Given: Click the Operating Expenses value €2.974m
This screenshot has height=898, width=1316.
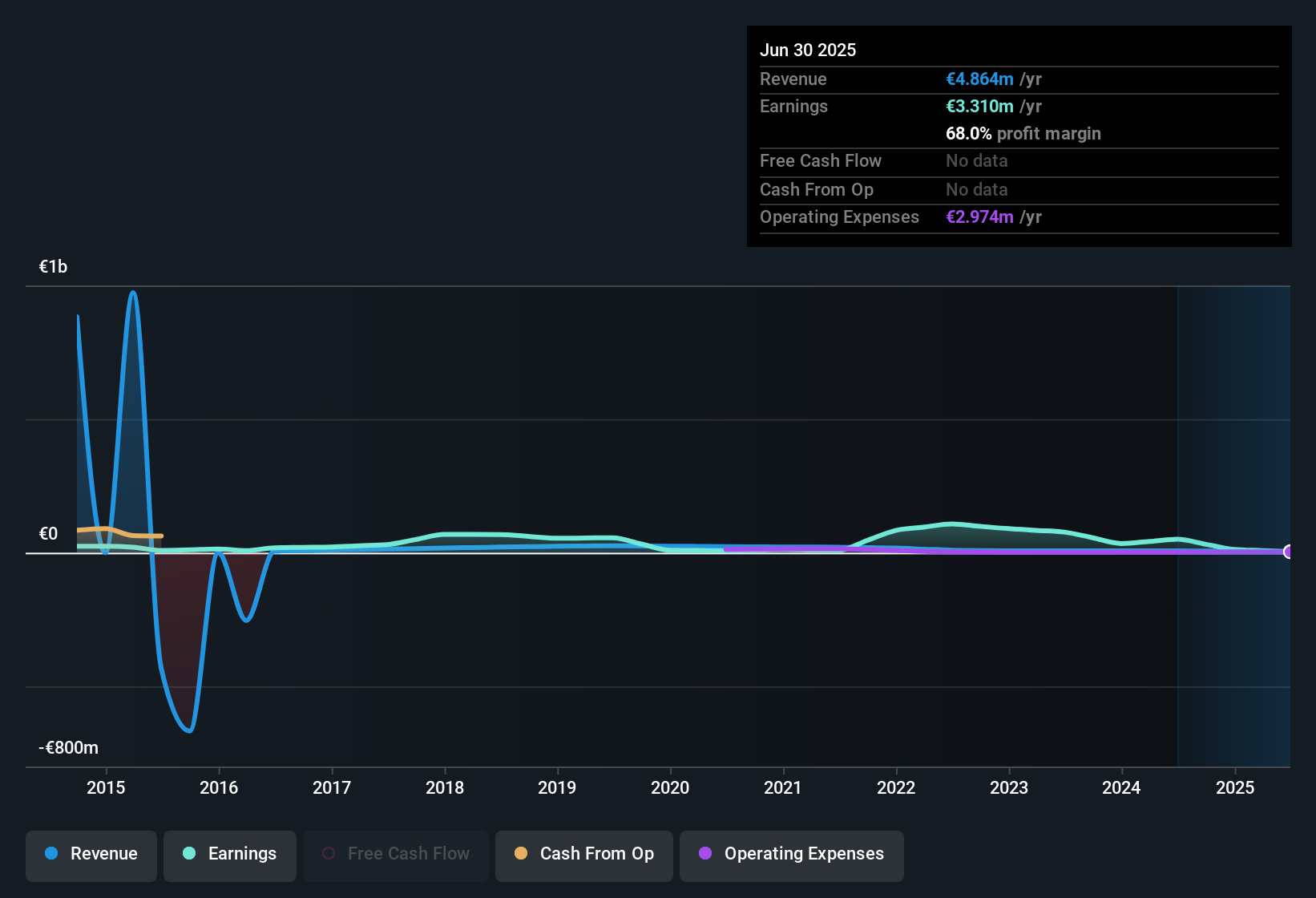Looking at the screenshot, I should (x=979, y=217).
